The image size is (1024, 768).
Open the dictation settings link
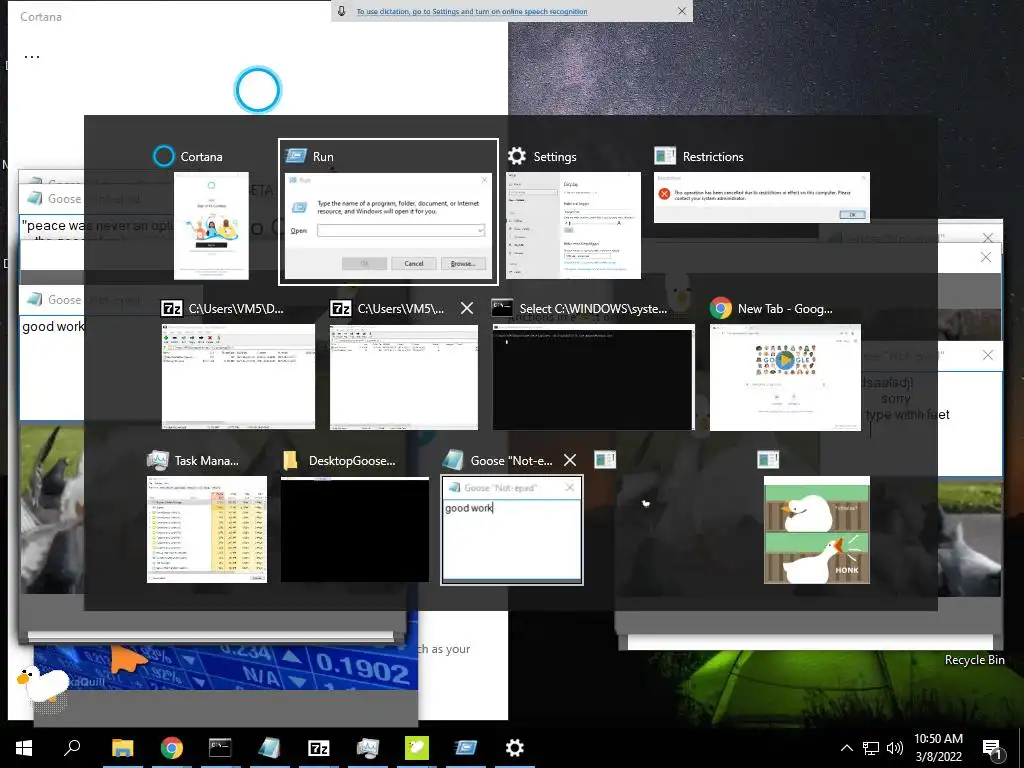click(x=472, y=11)
